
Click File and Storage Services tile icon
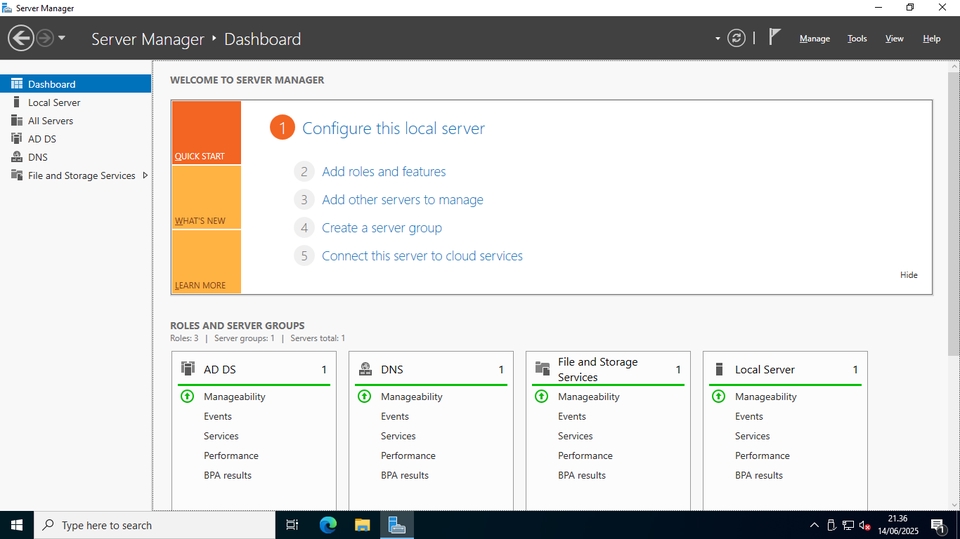pos(542,369)
